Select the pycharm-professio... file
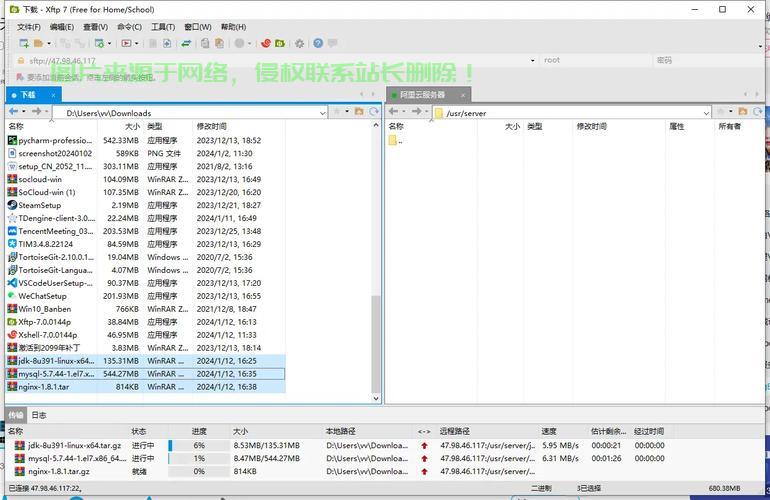The image size is (770, 500). (50, 140)
